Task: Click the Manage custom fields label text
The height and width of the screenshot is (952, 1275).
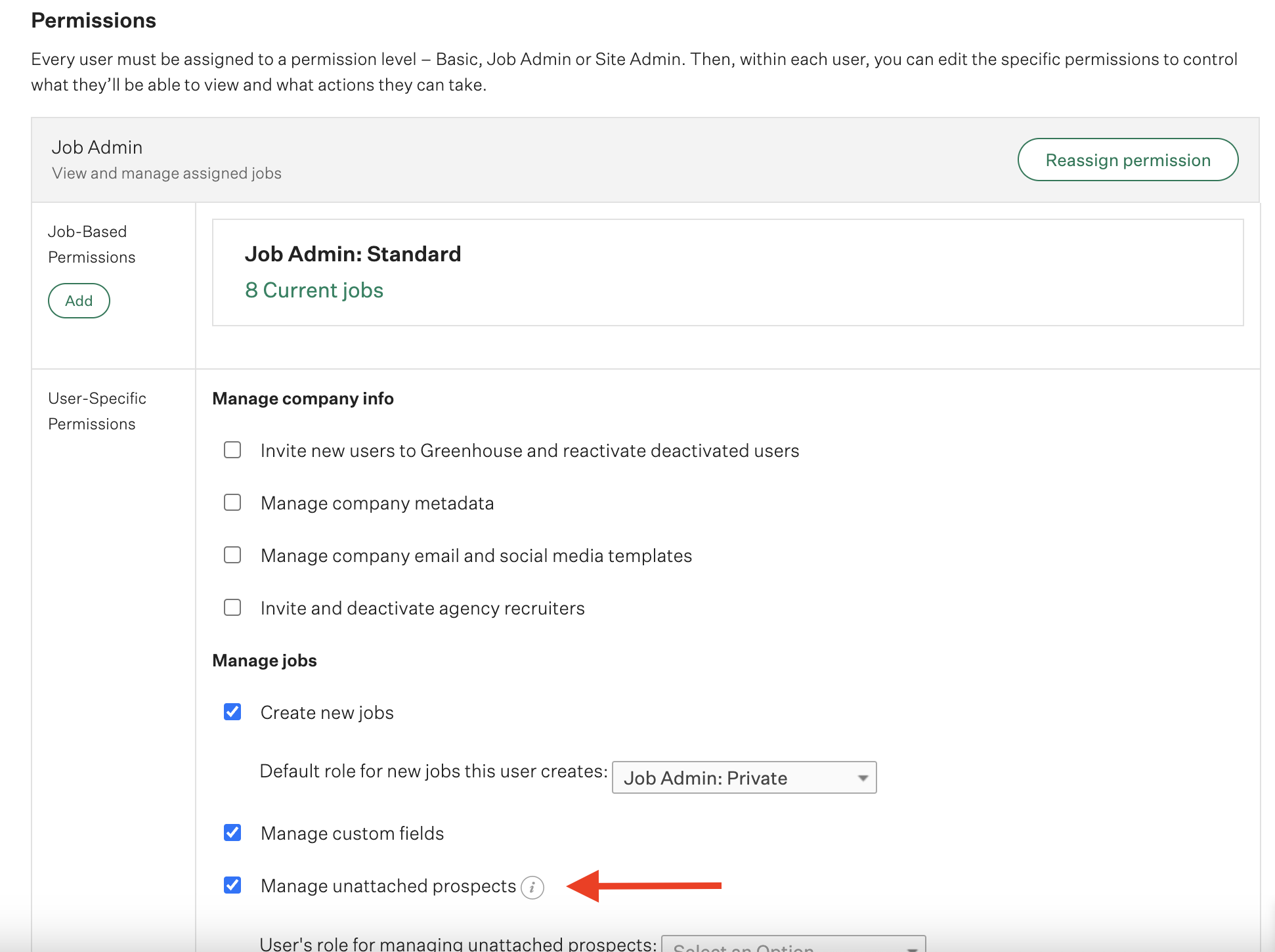Action: pyautogui.click(x=352, y=833)
